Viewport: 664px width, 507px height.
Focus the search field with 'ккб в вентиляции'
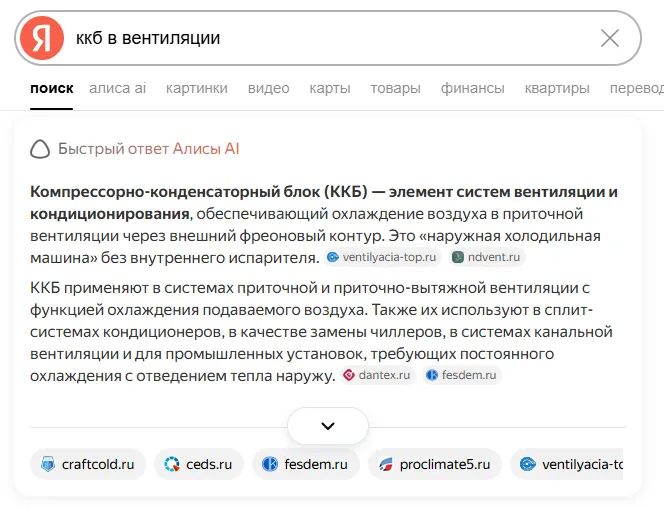330,38
